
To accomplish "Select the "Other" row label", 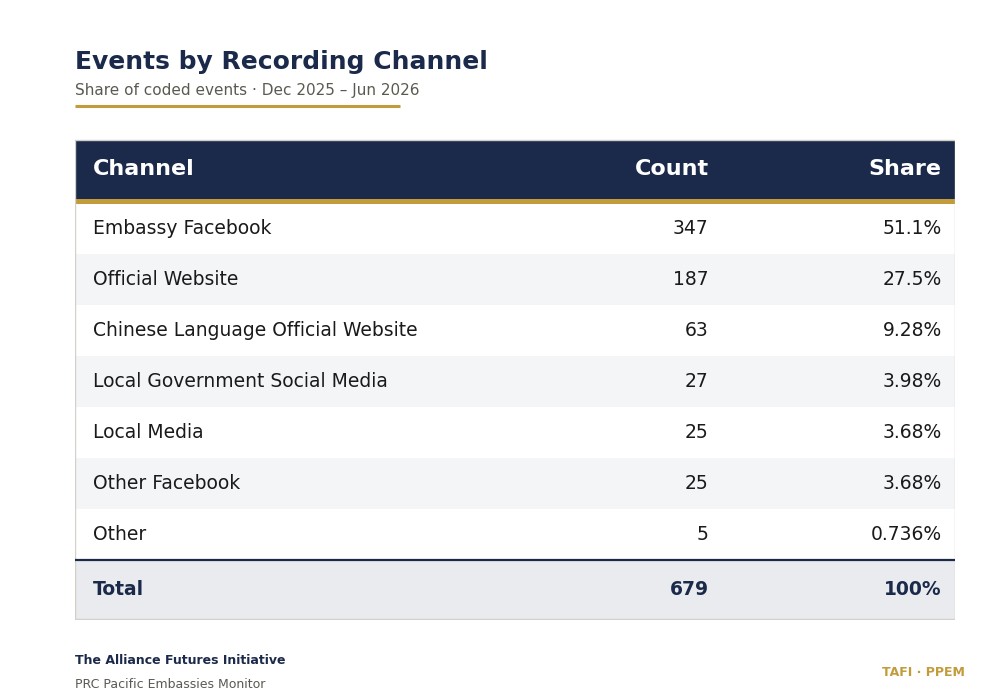I will pyautogui.click(x=119, y=534).
